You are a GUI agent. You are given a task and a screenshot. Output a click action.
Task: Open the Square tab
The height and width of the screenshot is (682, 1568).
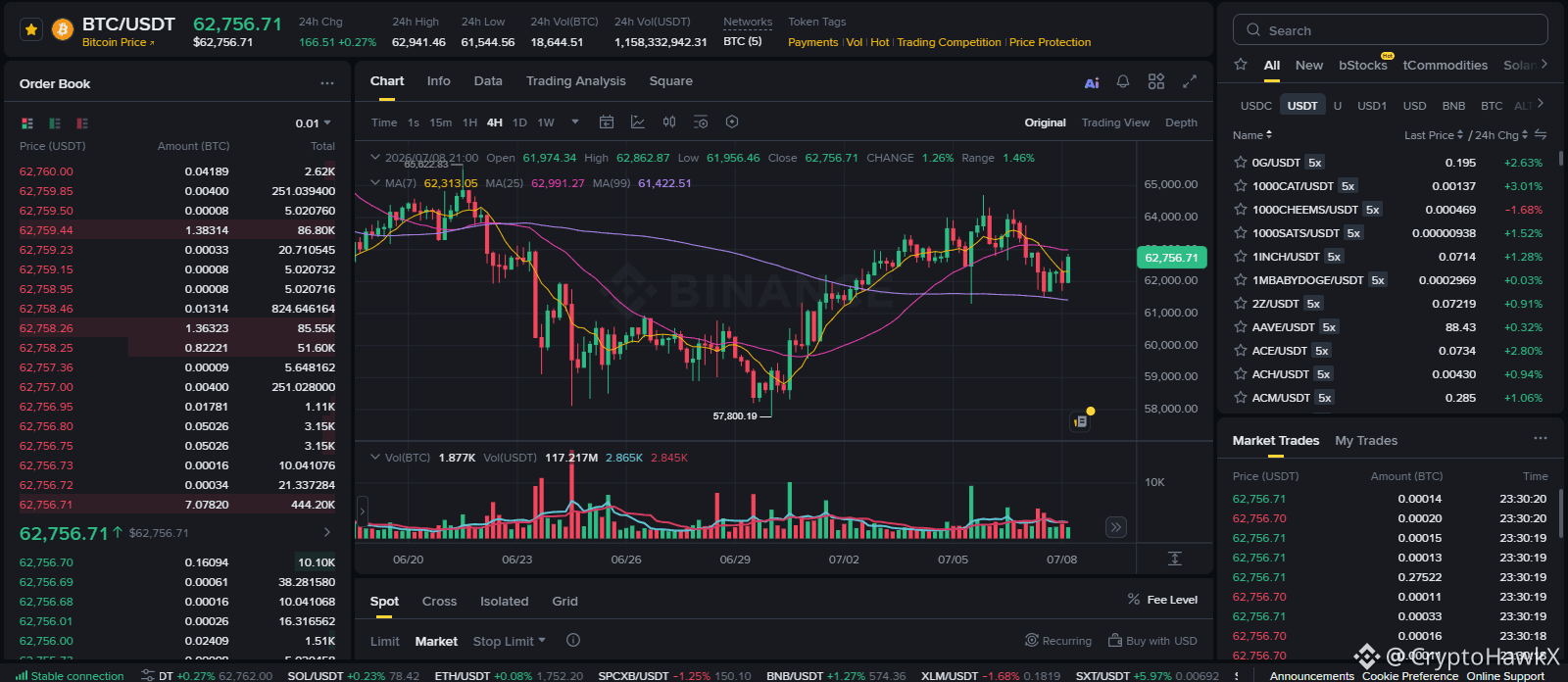[670, 81]
